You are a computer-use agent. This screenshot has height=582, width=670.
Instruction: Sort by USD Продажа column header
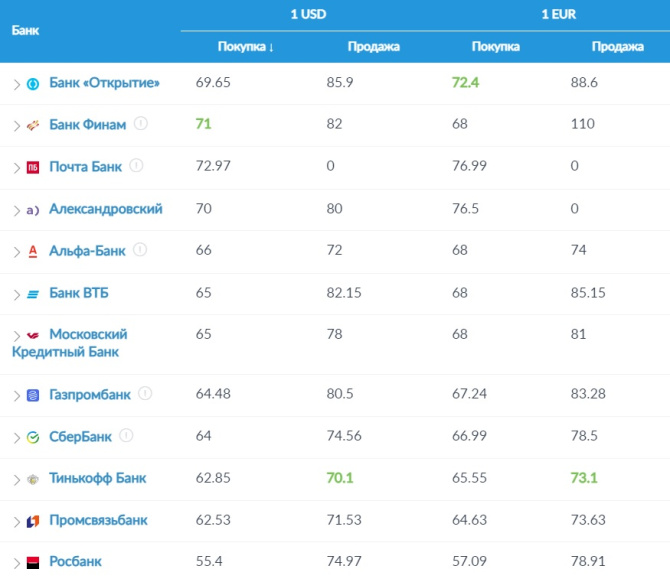tap(373, 46)
